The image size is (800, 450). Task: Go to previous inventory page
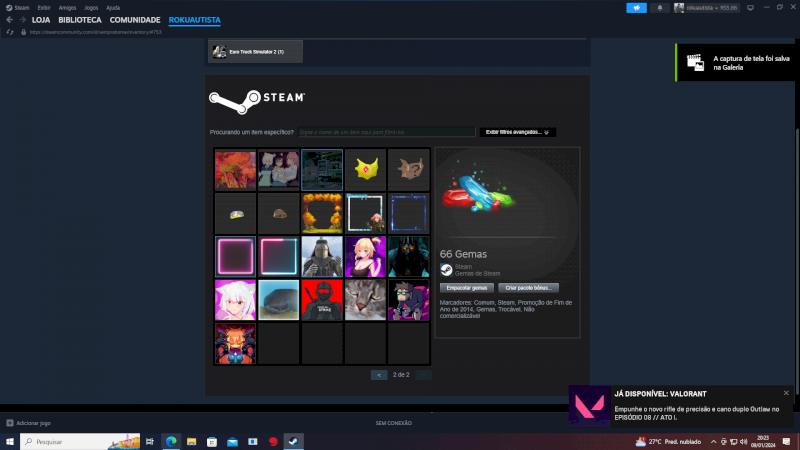click(379, 375)
